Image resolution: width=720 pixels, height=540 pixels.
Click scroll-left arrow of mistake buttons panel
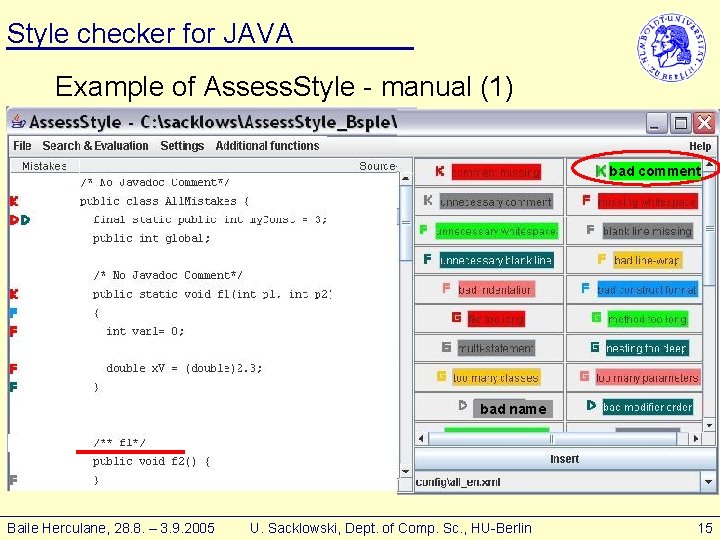click(421, 439)
